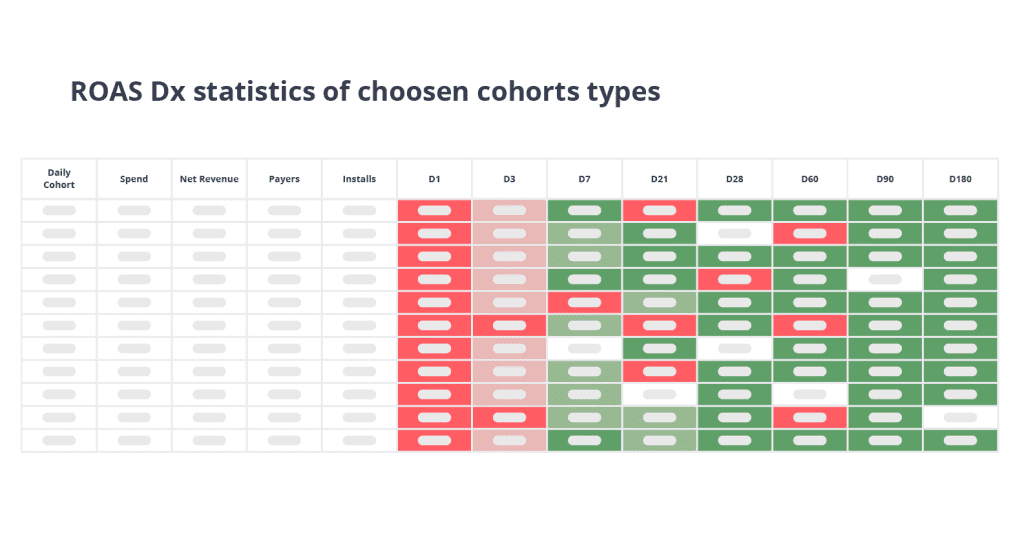Sort by the Spend column header
The height and width of the screenshot is (559, 1024).
click(134, 179)
